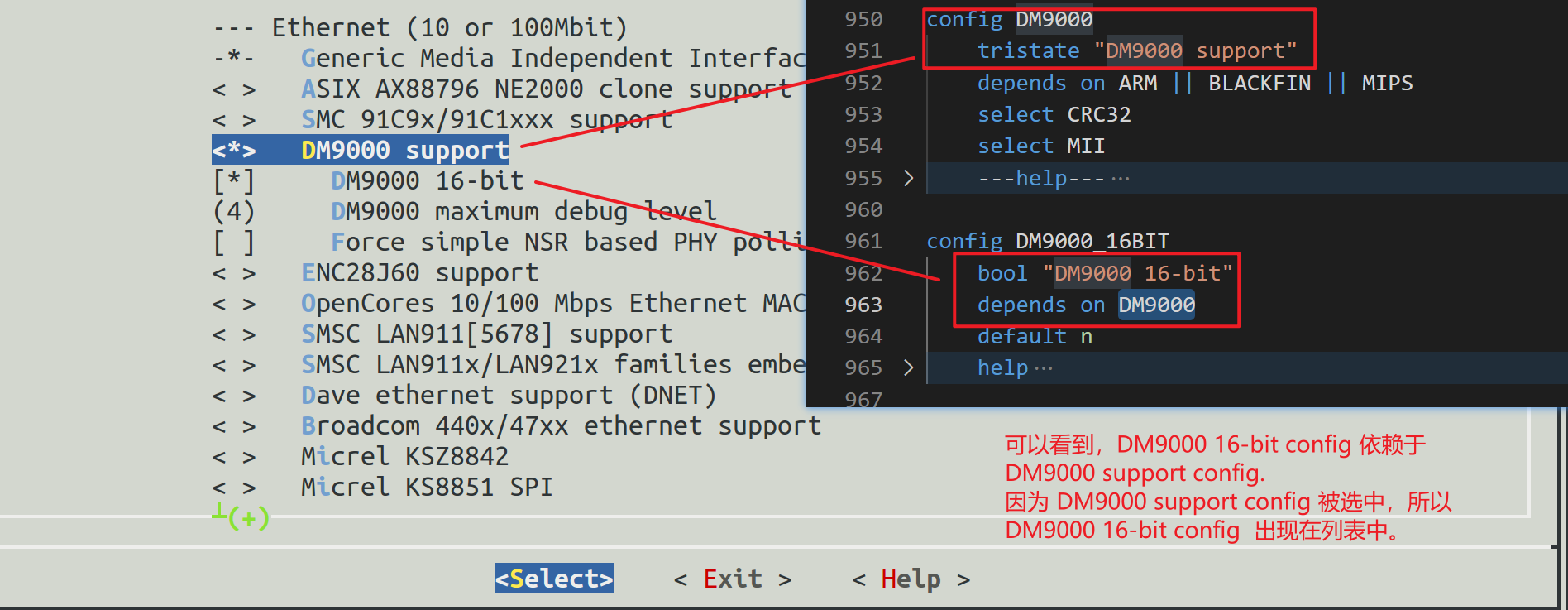Select Generic Media Independent Interface entry
The image size is (1568, 610).
[x=553, y=59]
